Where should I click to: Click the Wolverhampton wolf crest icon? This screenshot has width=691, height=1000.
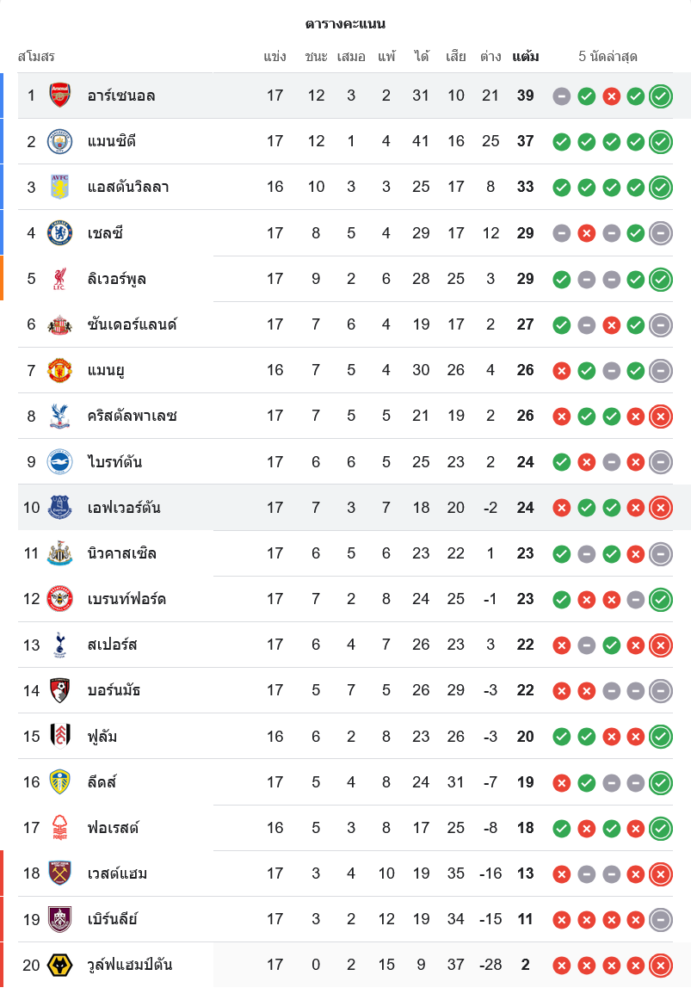[x=60, y=965]
